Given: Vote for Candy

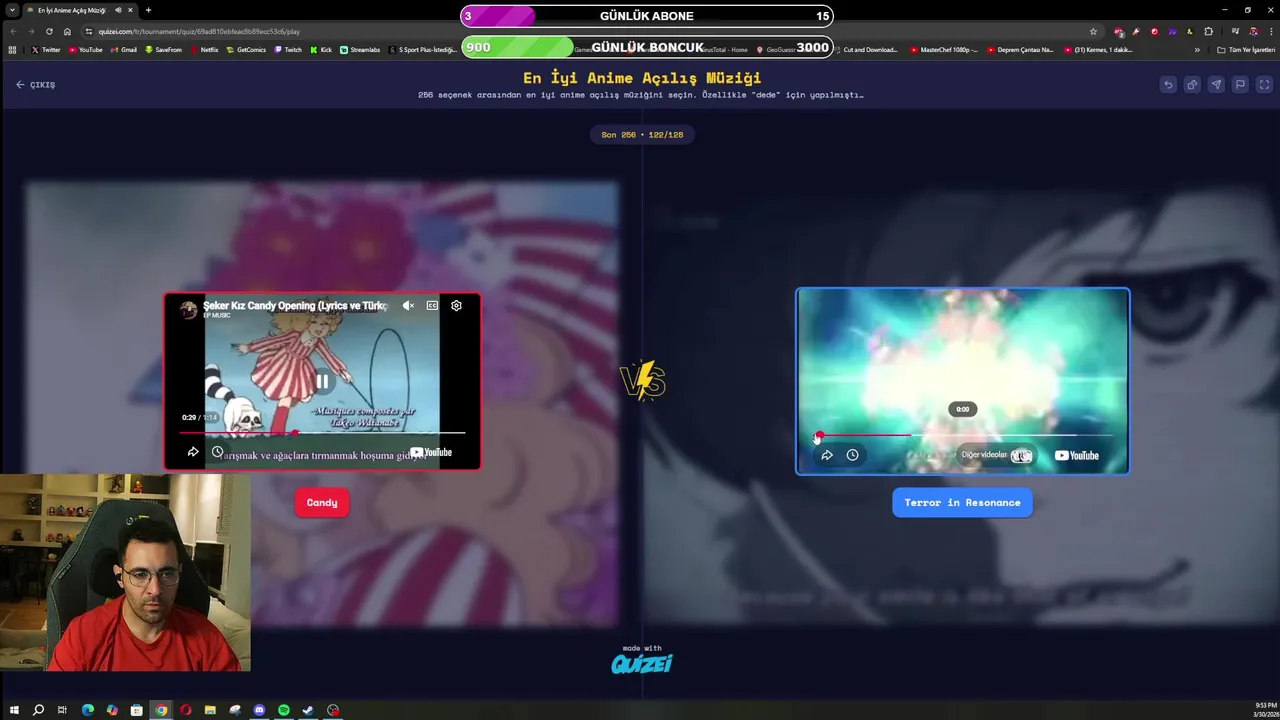Looking at the screenshot, I should click(x=322, y=502).
